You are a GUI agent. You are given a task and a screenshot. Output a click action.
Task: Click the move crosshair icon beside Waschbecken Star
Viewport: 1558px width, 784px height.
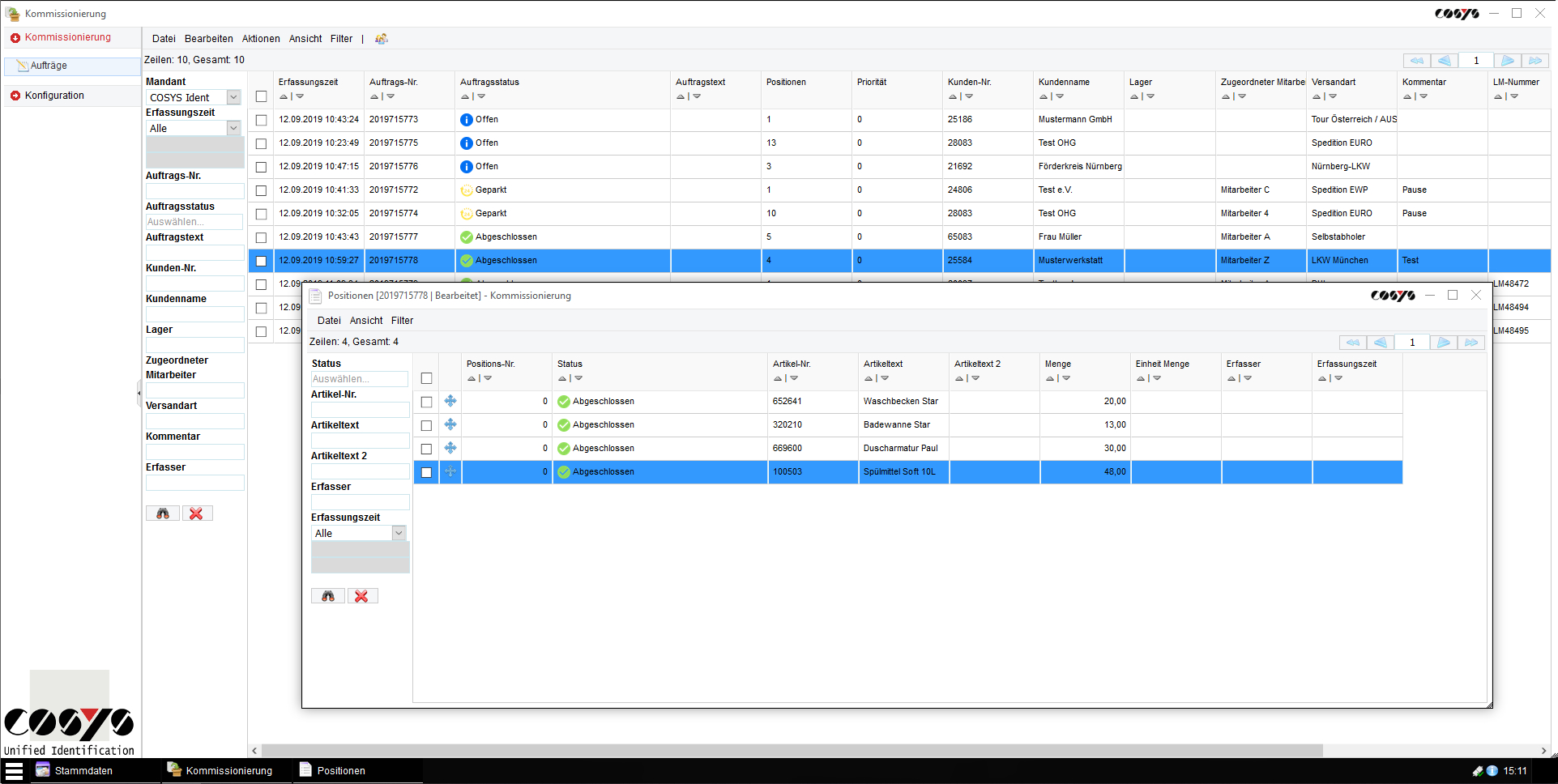(450, 401)
